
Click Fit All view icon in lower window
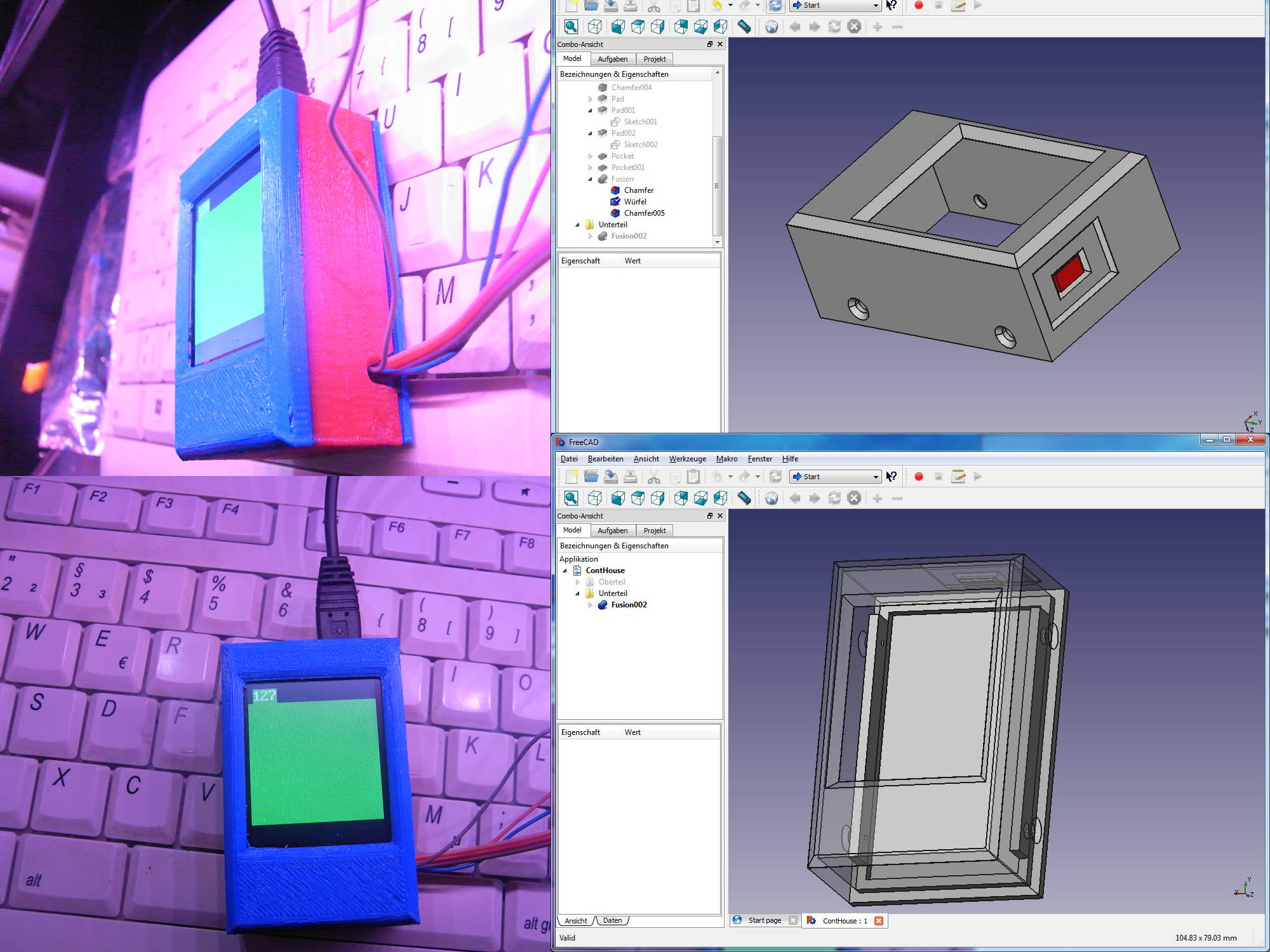pos(571,498)
